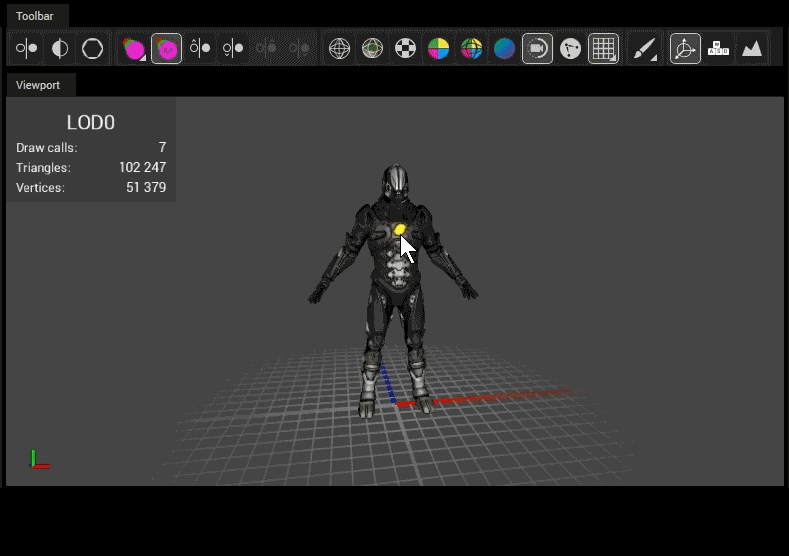Click the green shaded wireframe sphere icon
Screen dimensions: 789x556
click(x=373, y=48)
